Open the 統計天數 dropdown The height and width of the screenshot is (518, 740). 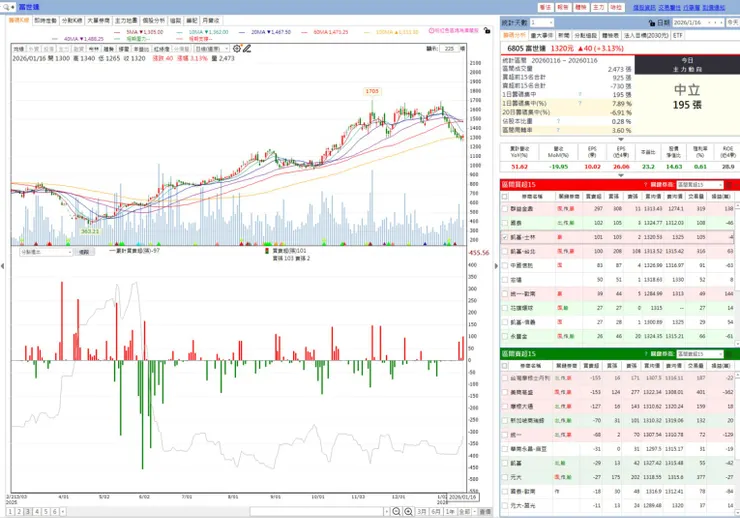(541, 23)
